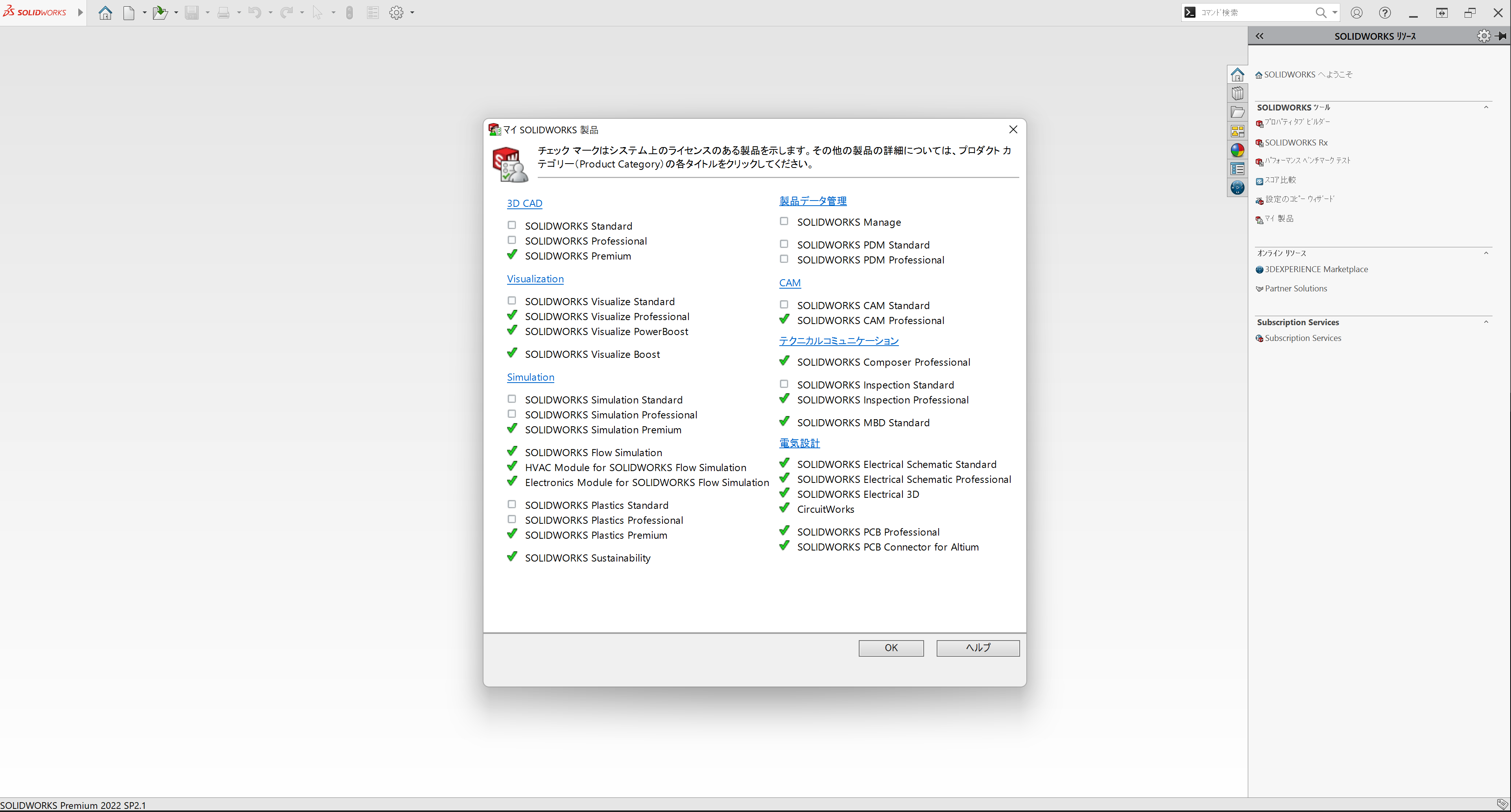Click the SOLIDWORKS Standard checkbox
Screen dimensions: 1511x812
coord(511,225)
